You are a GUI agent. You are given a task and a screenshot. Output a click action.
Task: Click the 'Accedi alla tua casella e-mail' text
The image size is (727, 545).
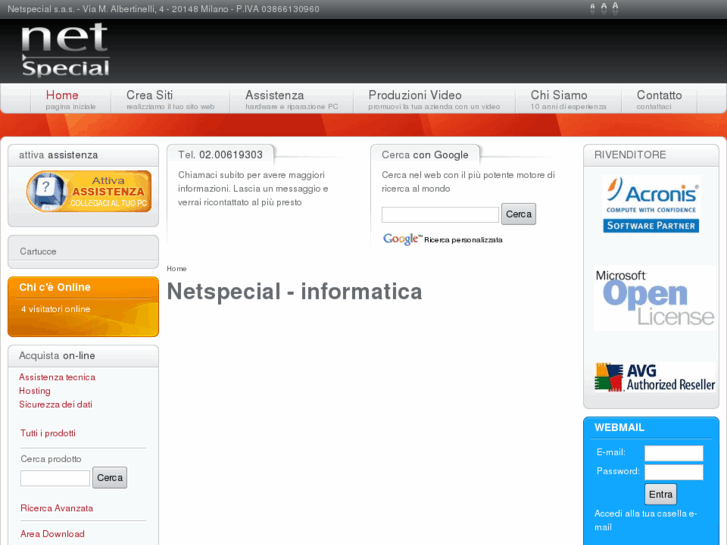click(645, 520)
